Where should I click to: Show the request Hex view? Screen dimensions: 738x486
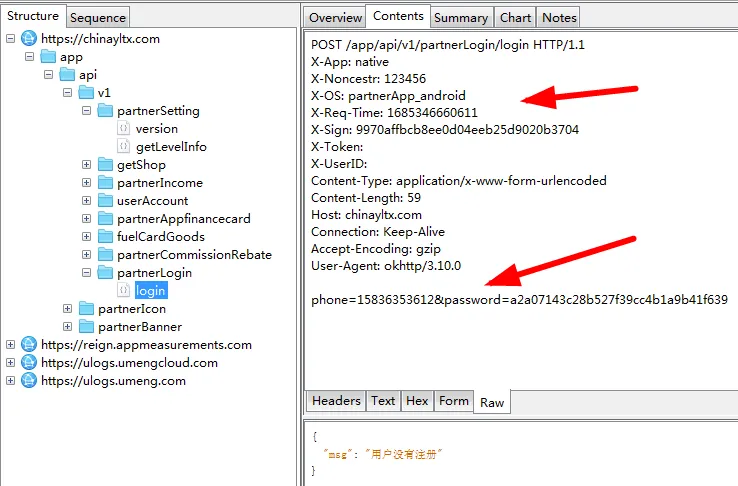417,401
